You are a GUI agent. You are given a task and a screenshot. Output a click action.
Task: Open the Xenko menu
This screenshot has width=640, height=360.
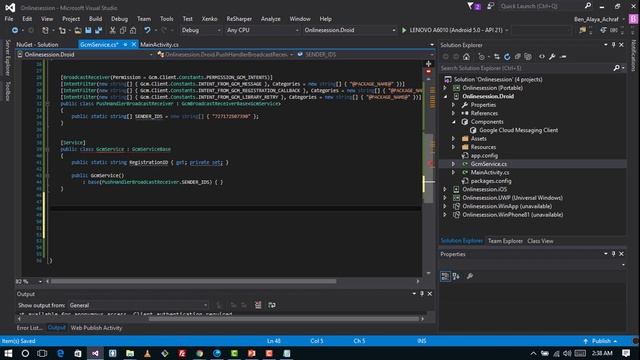209,19
